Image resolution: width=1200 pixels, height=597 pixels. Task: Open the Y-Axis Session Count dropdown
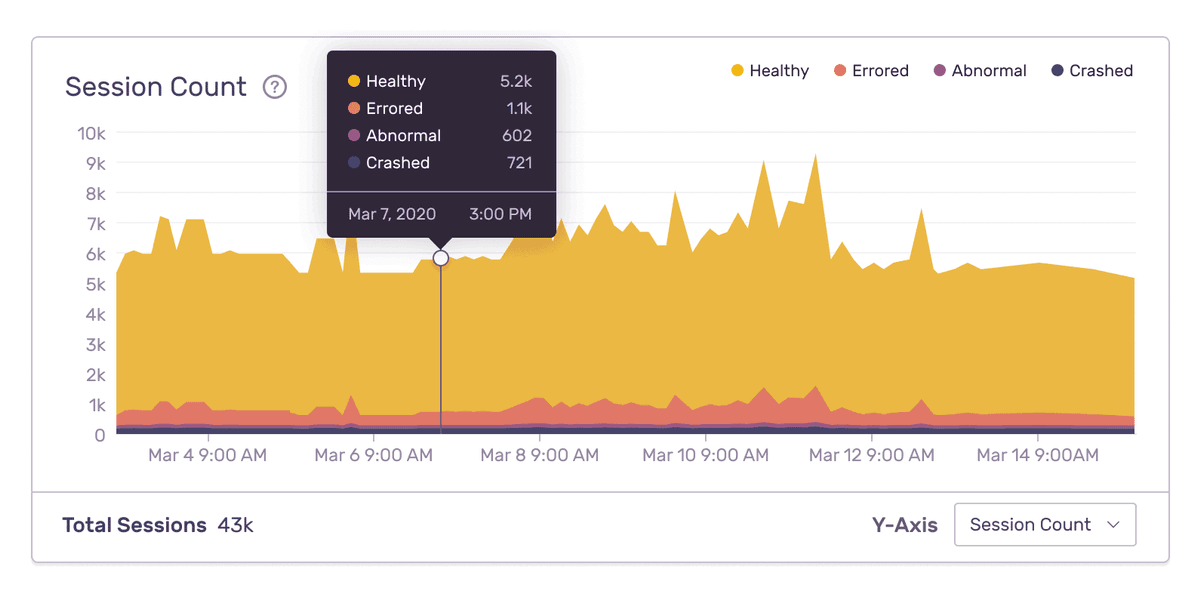[1045, 524]
